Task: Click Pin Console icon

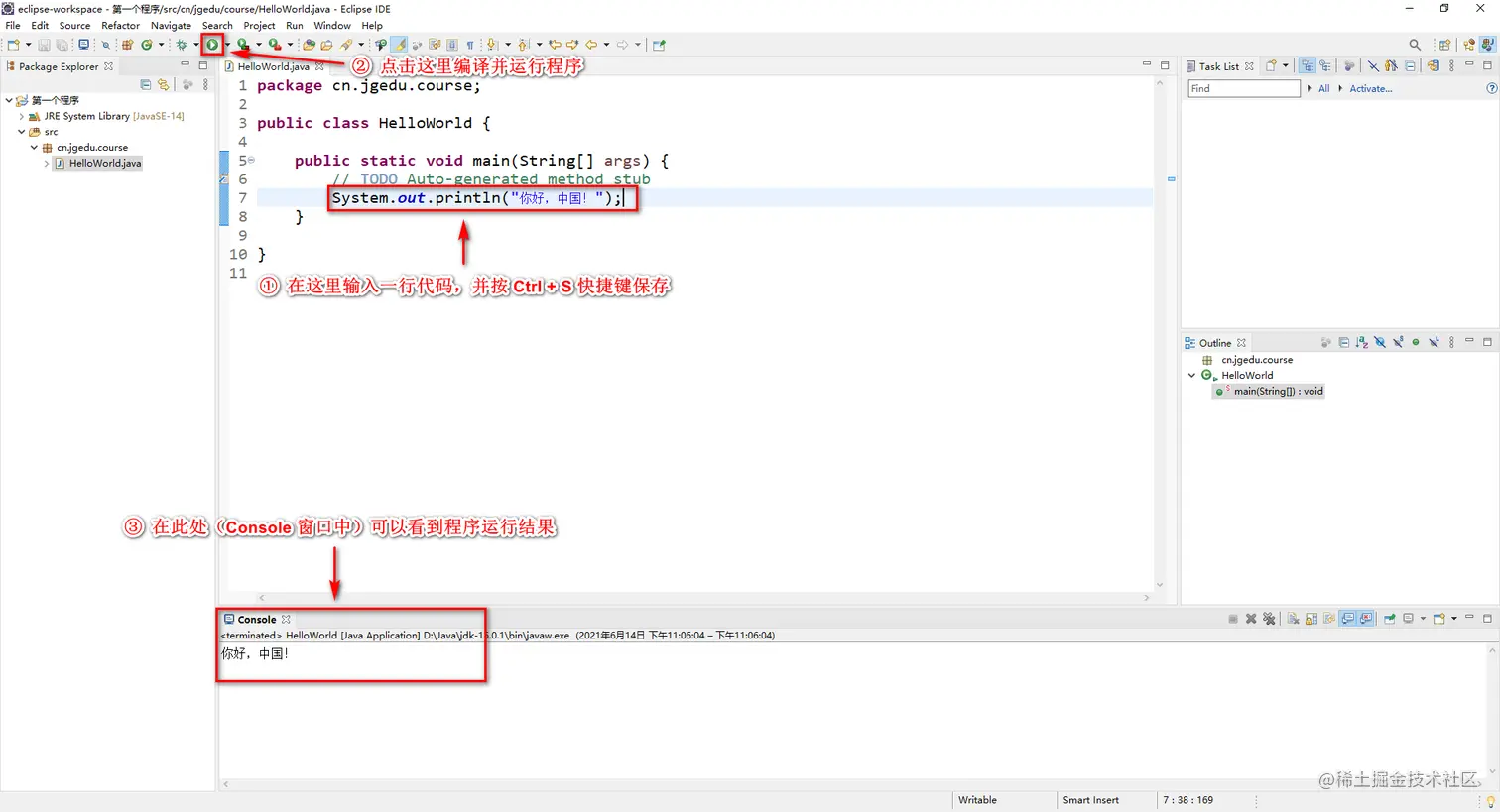Action: pos(1390,619)
